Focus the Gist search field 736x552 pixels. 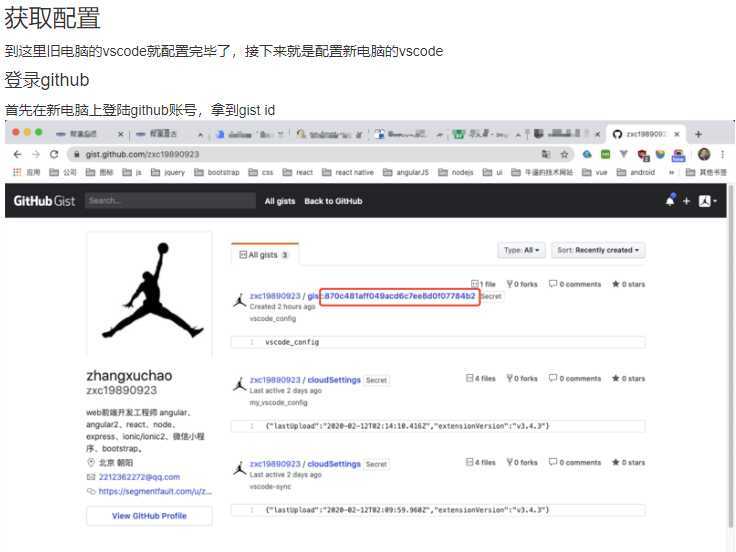pyautogui.click(x=170, y=201)
